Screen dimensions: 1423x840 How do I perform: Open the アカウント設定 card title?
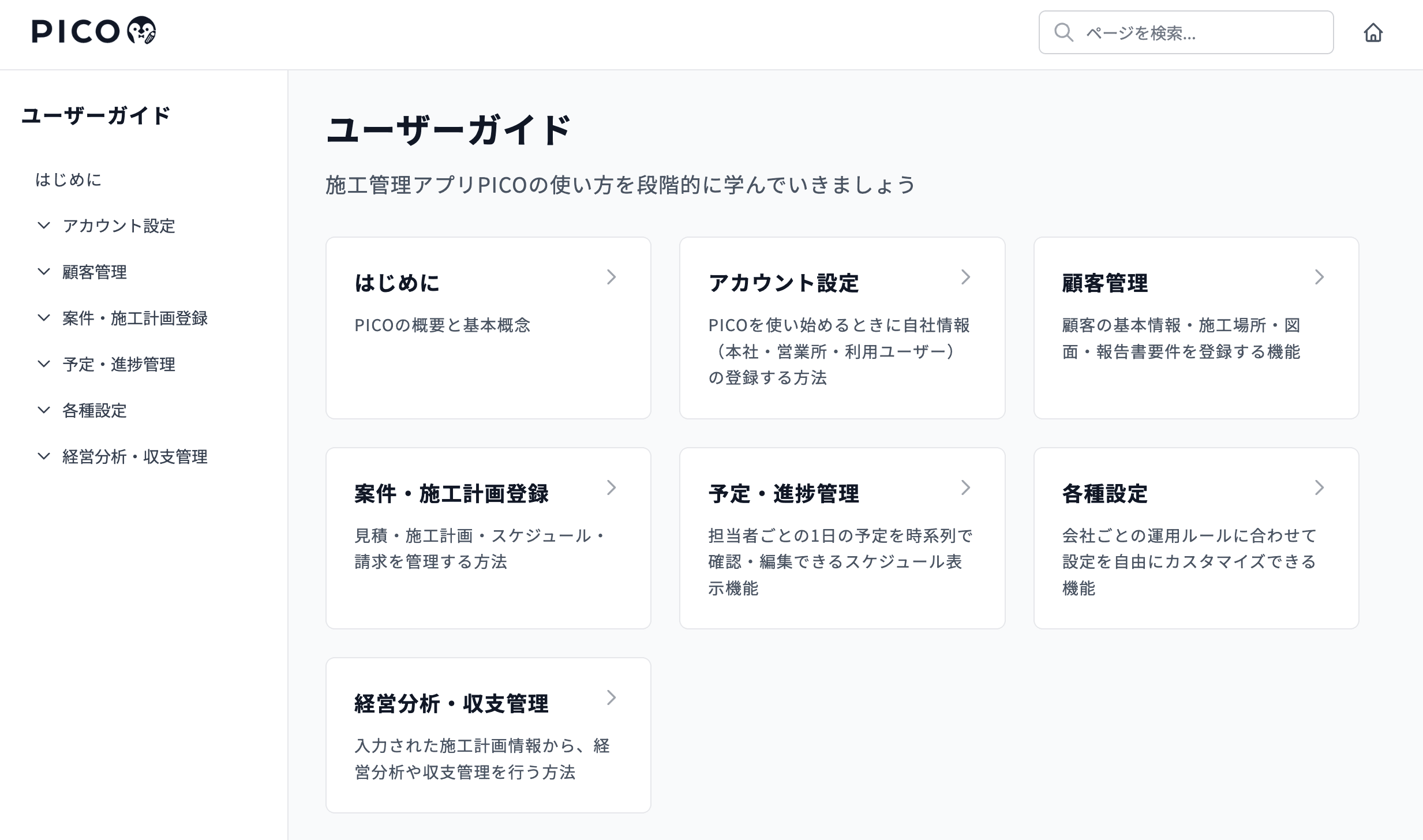click(x=784, y=283)
